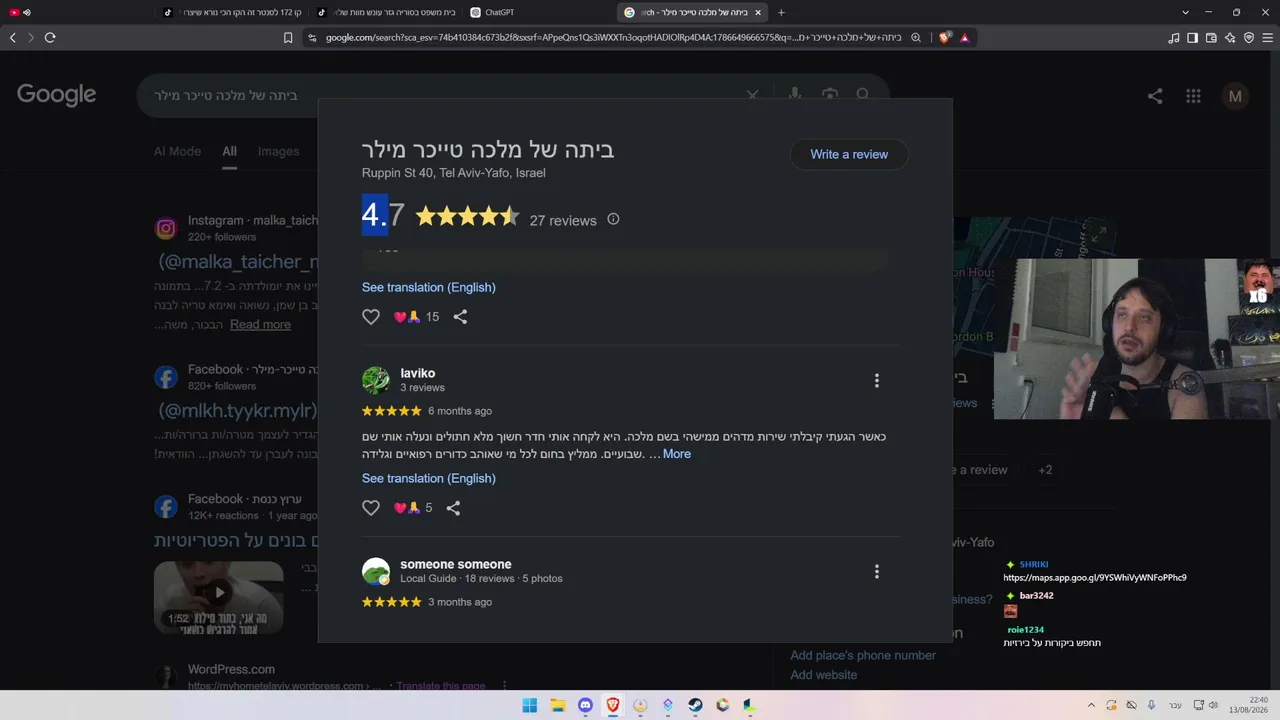
Task: Play the 1:52 video thumbnail
Action: [218, 597]
